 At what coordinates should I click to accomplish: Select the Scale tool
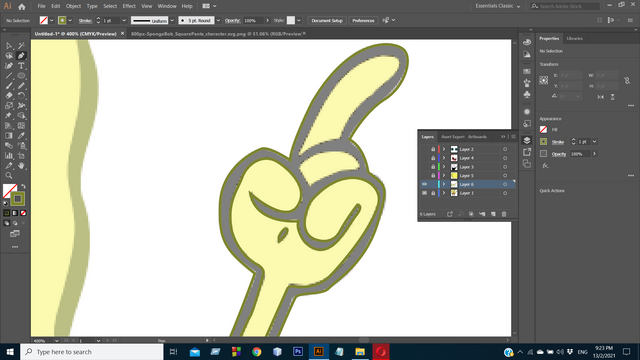[9, 106]
